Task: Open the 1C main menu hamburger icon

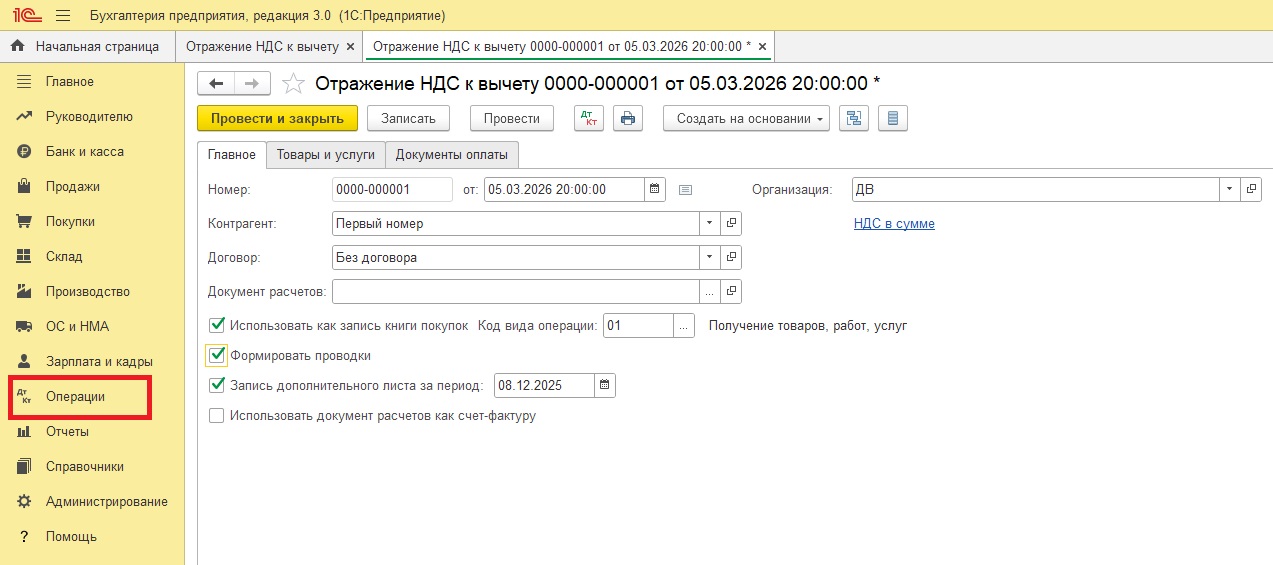Action: tap(63, 15)
